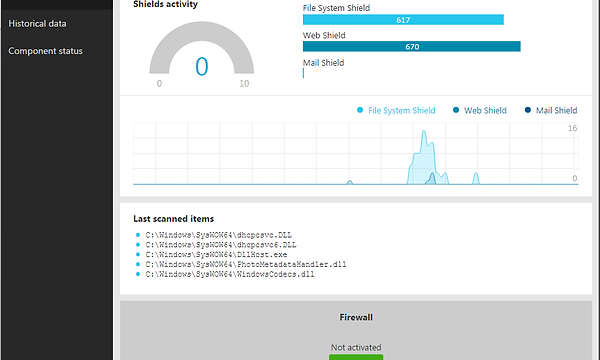The height and width of the screenshot is (360, 600).
Task: Click the Last scanned items heading
Action: pos(174,219)
